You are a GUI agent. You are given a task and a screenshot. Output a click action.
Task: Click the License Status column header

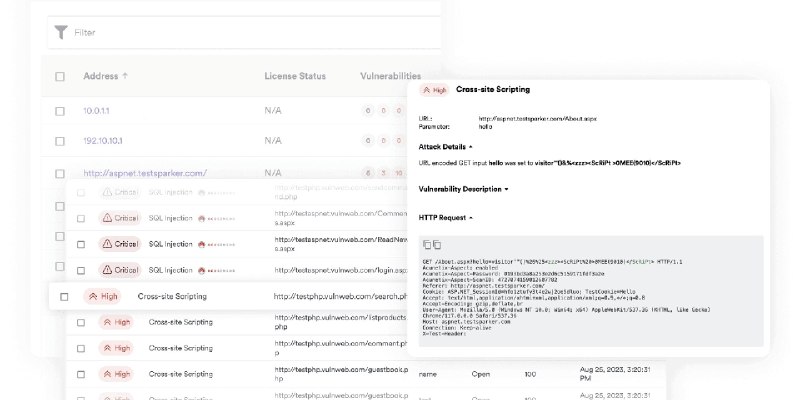point(295,76)
